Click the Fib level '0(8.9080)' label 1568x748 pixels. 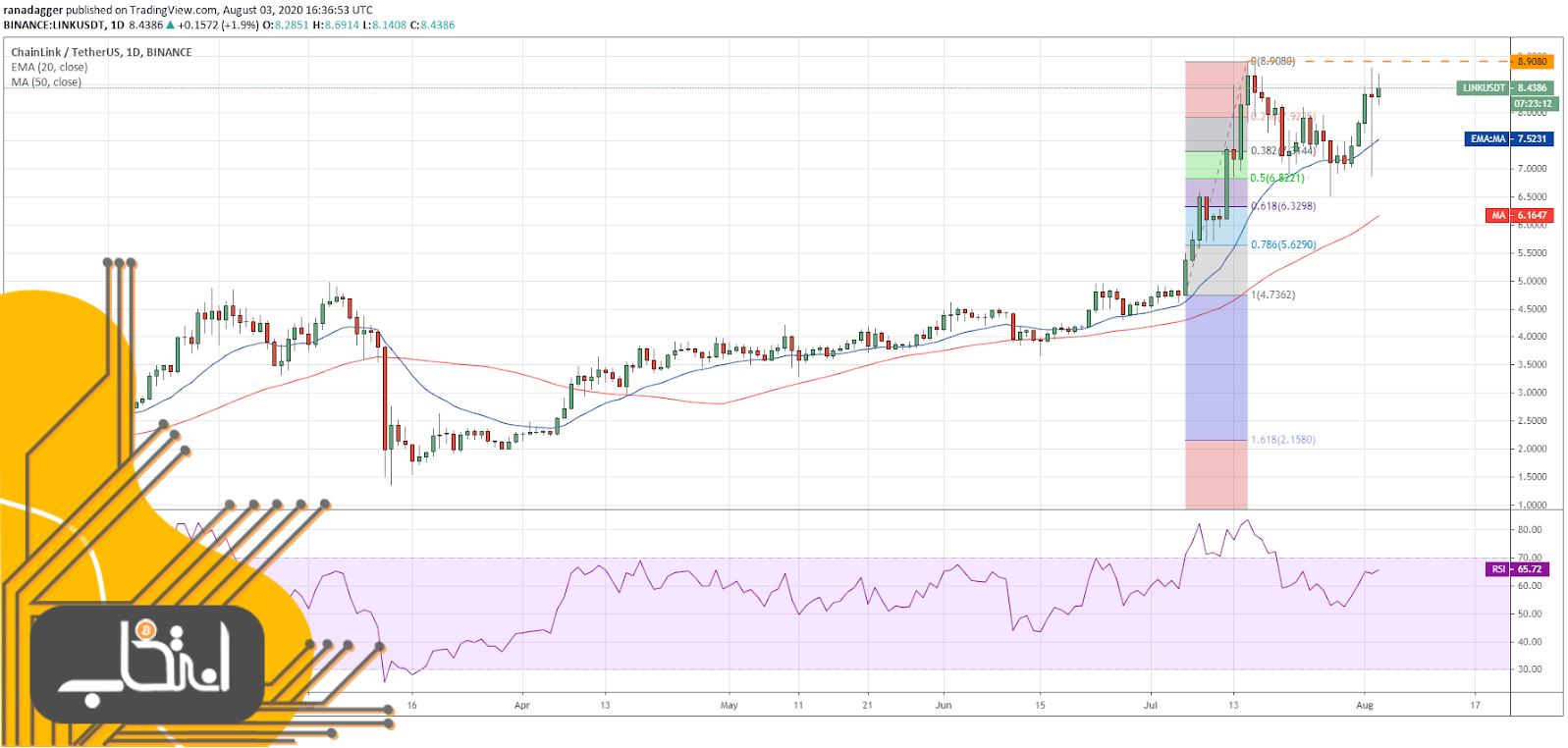click(1272, 61)
